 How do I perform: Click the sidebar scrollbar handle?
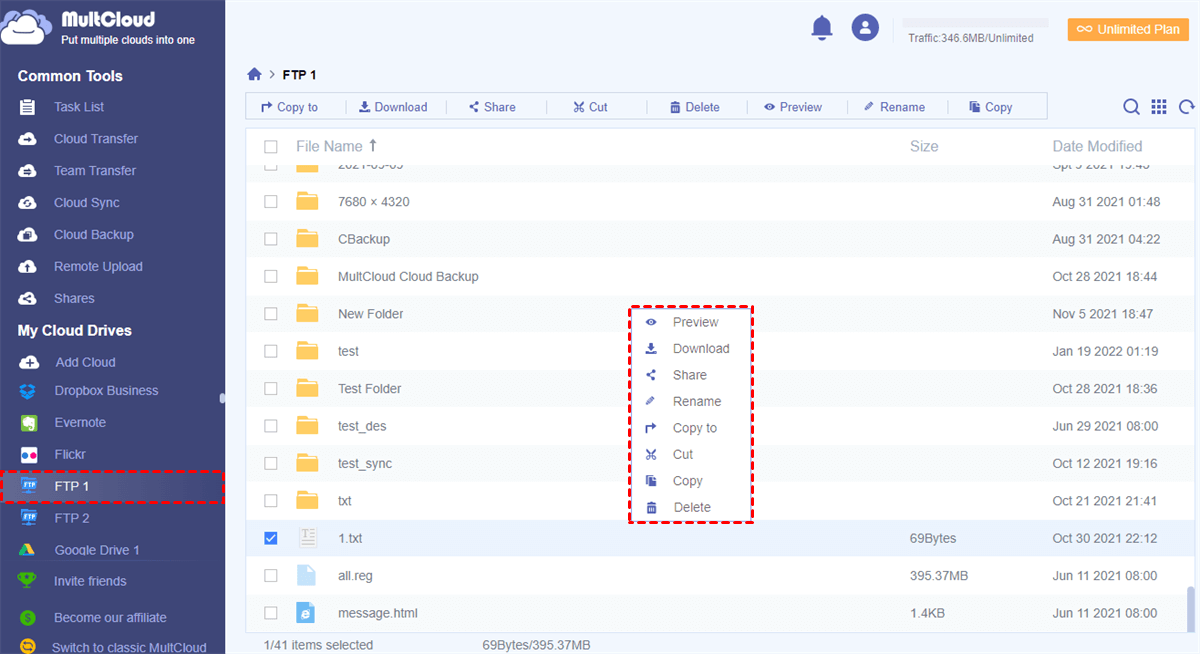[x=222, y=398]
